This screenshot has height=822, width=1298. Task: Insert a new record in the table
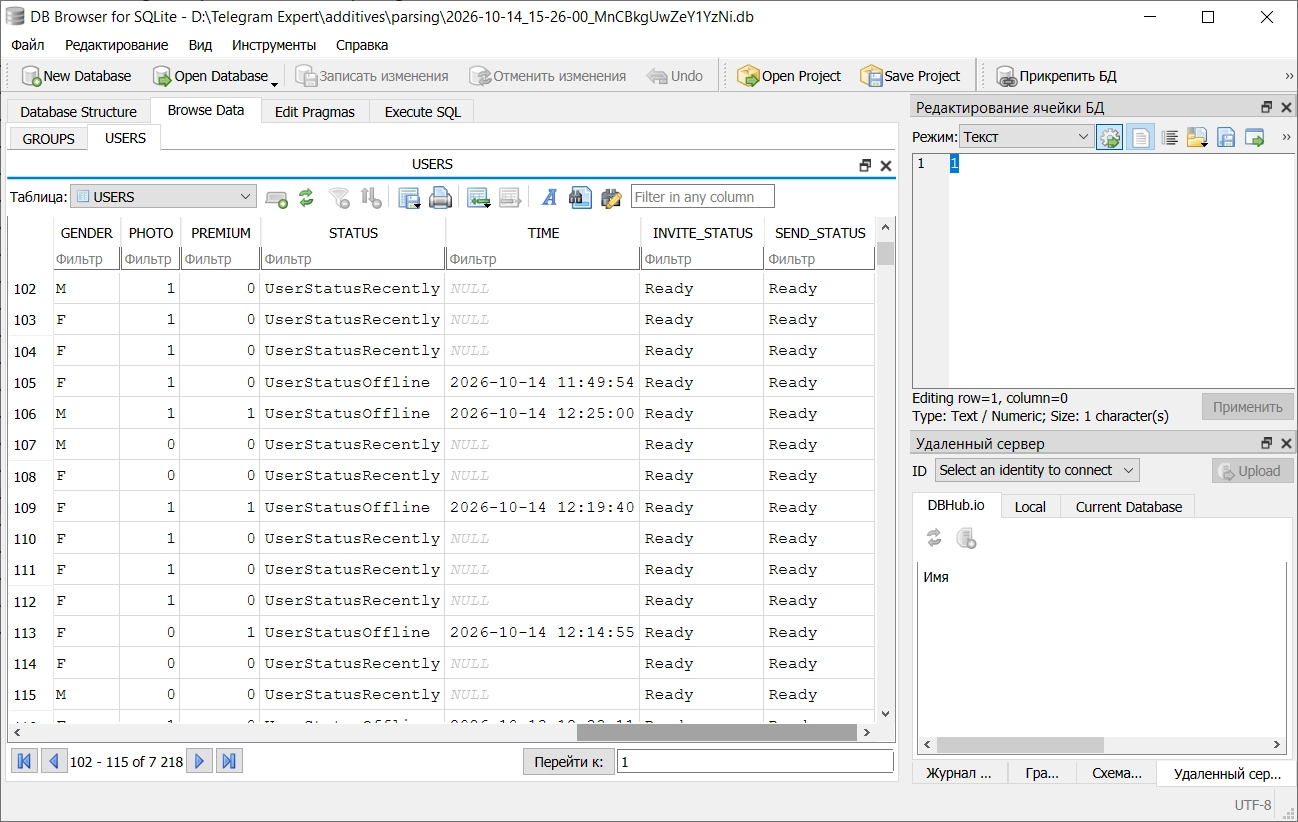479,198
